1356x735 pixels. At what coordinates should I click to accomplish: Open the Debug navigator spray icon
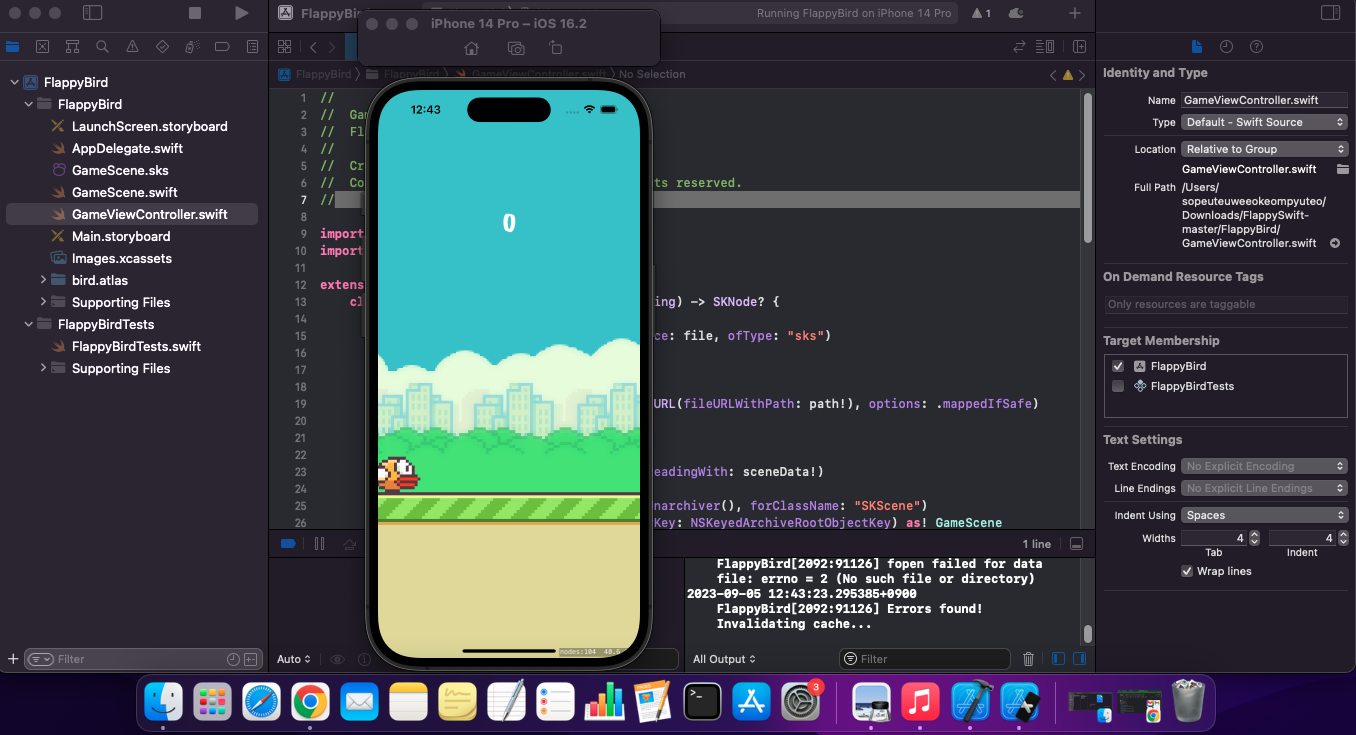pos(192,46)
